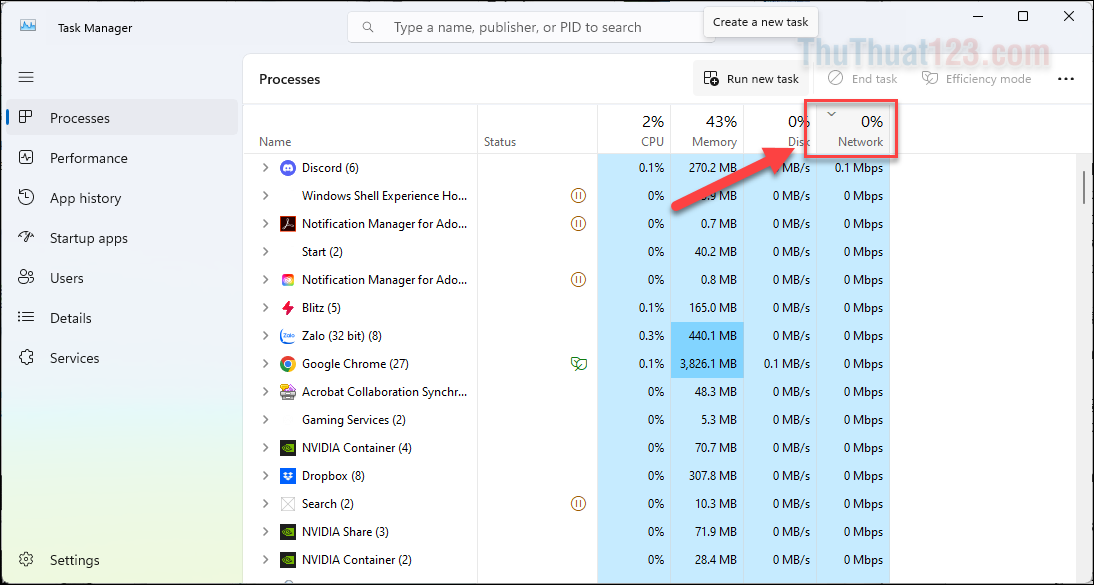This screenshot has width=1094, height=585.
Task: Sort processes by the Name column
Action: (360, 129)
